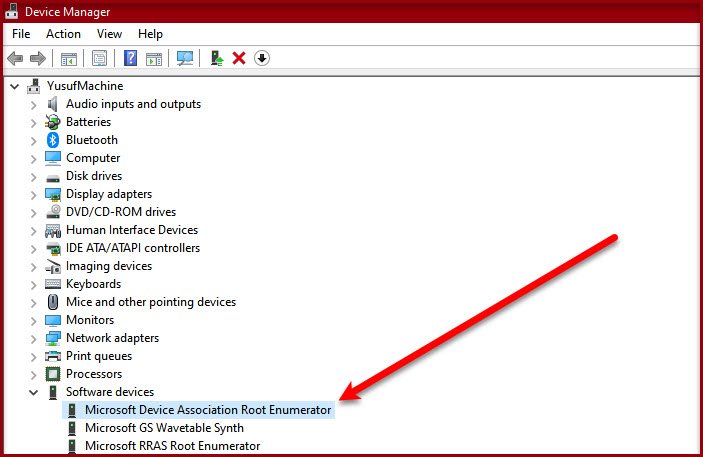Click the down-arrow Disable device icon
Screen dimensions: 703x457
pyautogui.click(x=262, y=58)
